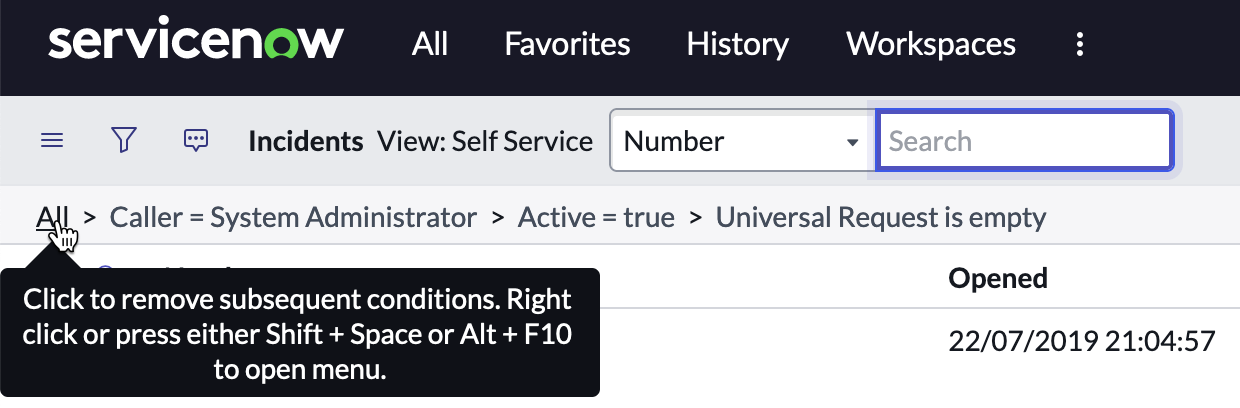Click the 22/07/2019 21:04:57 opened date cell
This screenshot has width=1240, height=408.
pyautogui.click(x=1081, y=342)
